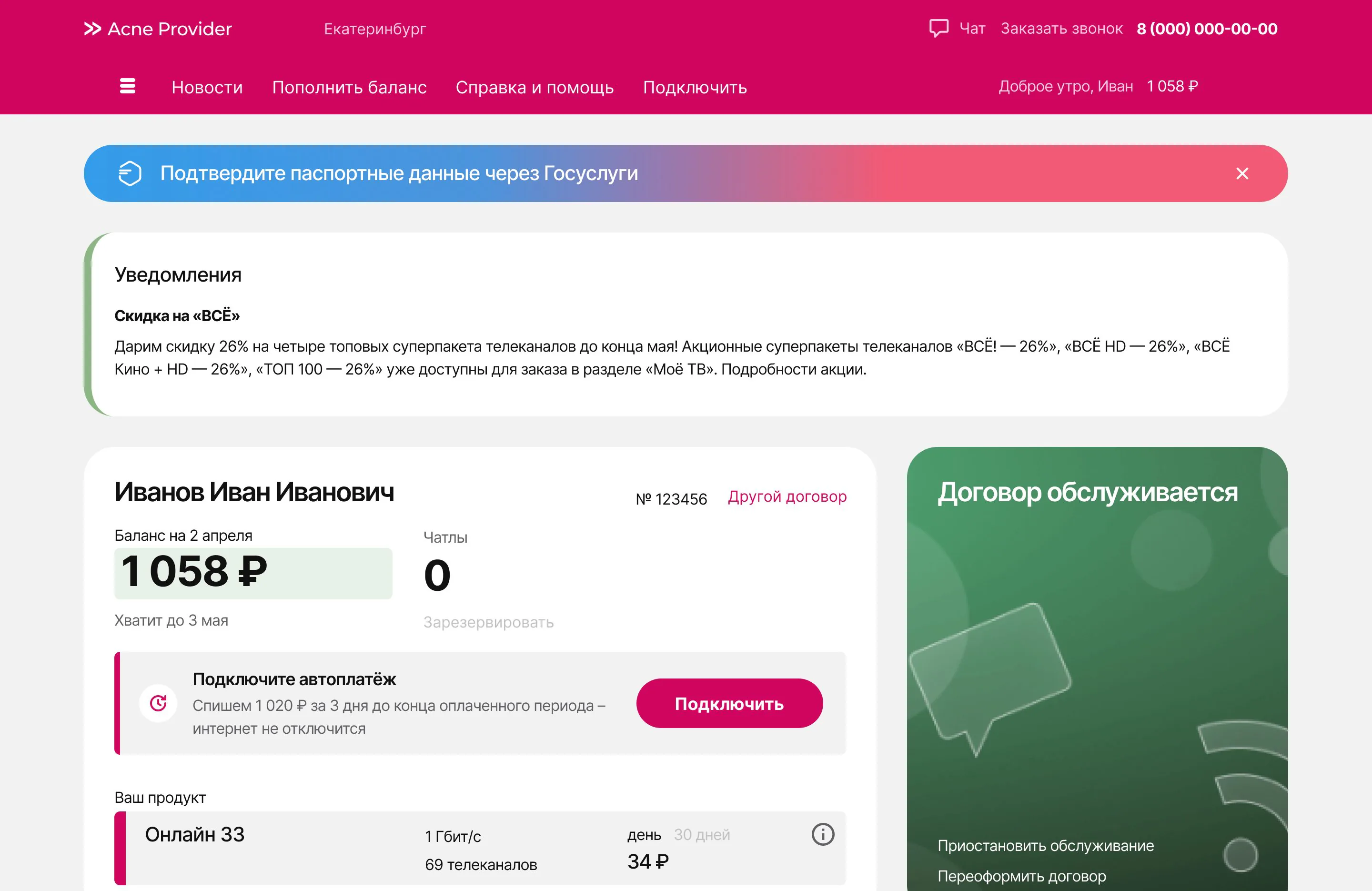
Task: Click Зарезервировать under Чатлы
Action: tap(488, 622)
